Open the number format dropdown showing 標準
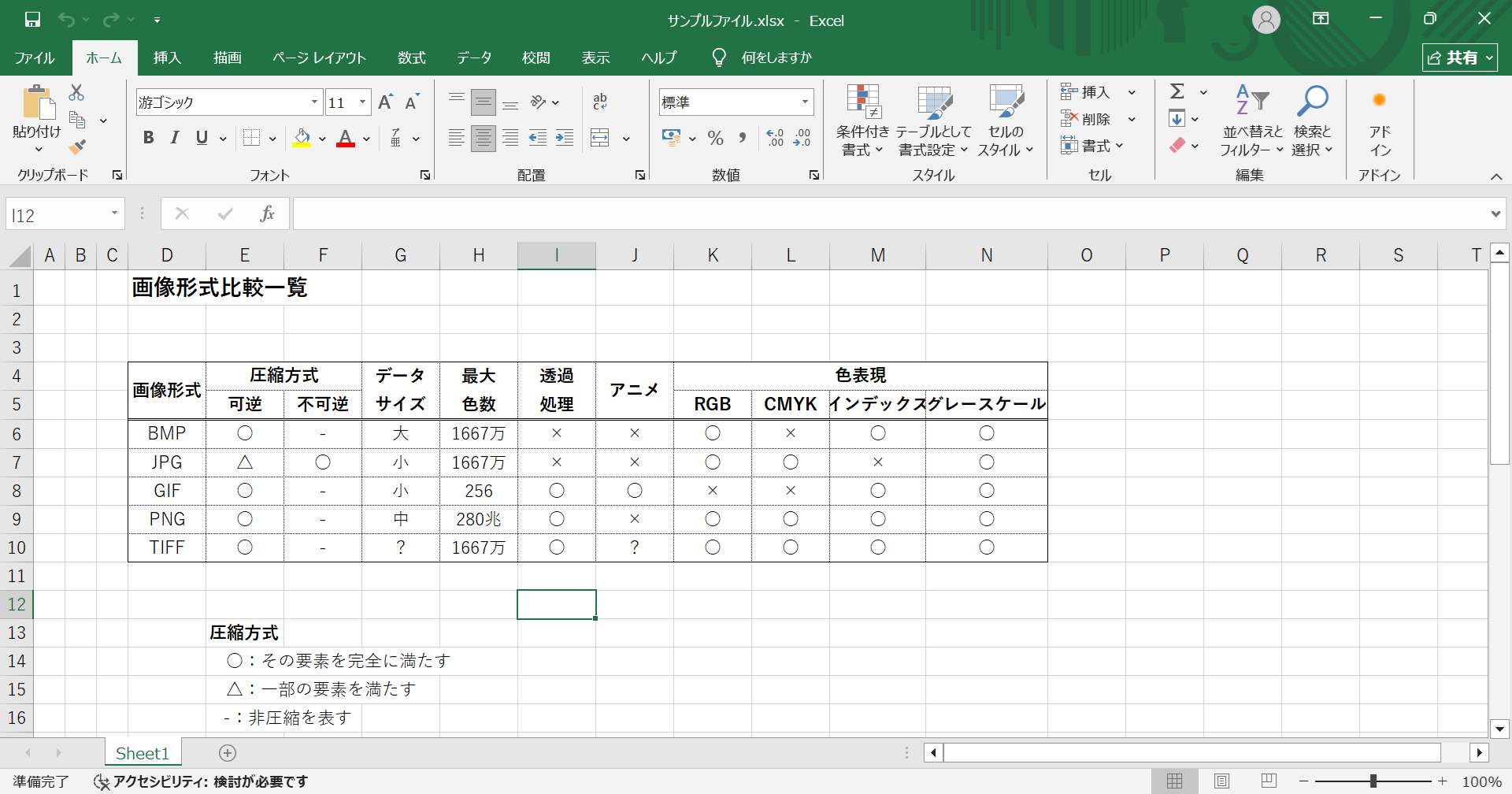The width and height of the screenshot is (1512, 794). tap(804, 102)
